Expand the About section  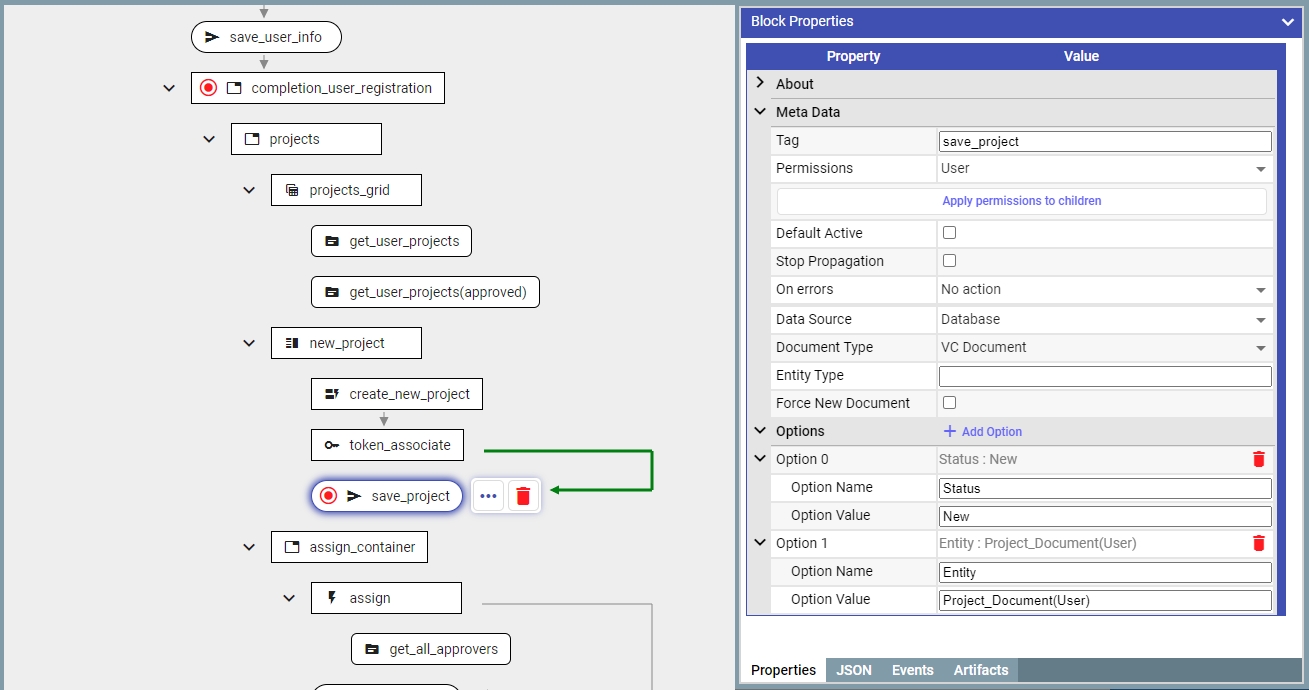[x=761, y=84]
